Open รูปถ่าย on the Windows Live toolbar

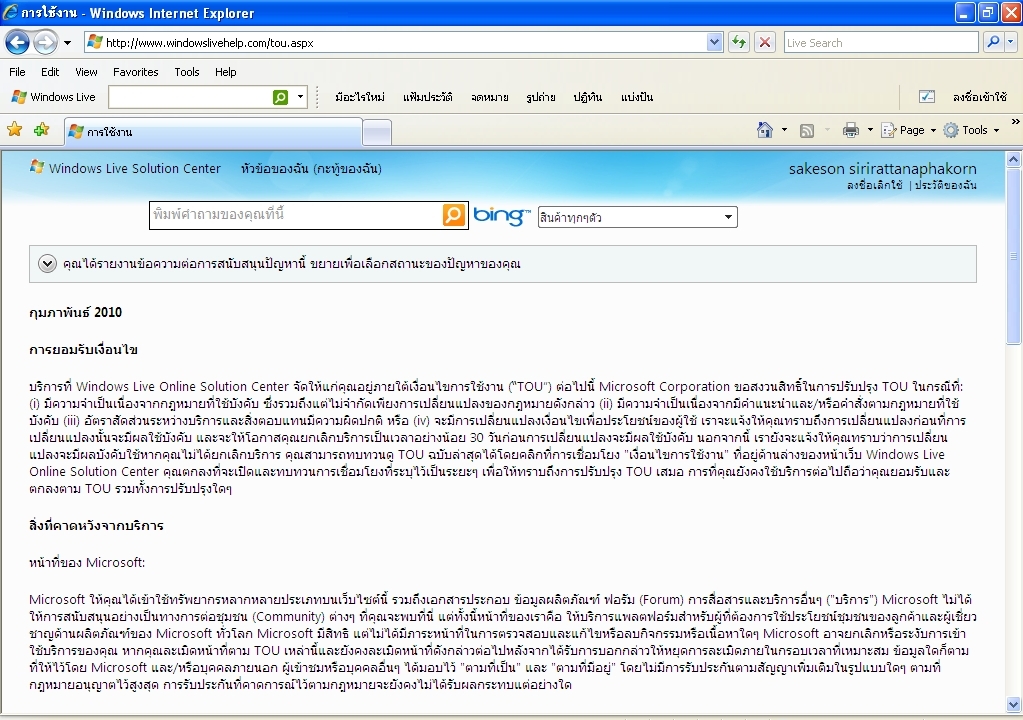point(540,97)
